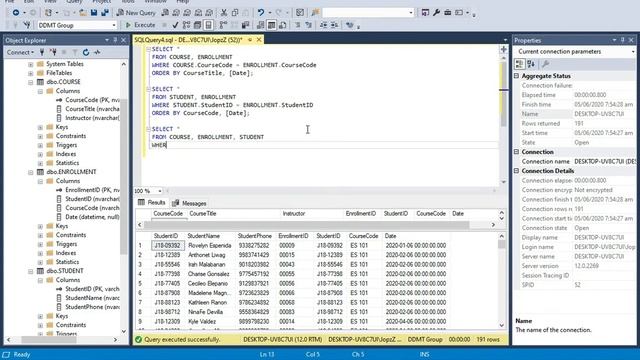Open Query Options icon in SQL toolbar
This screenshot has height=360, width=640.
coord(198,25)
